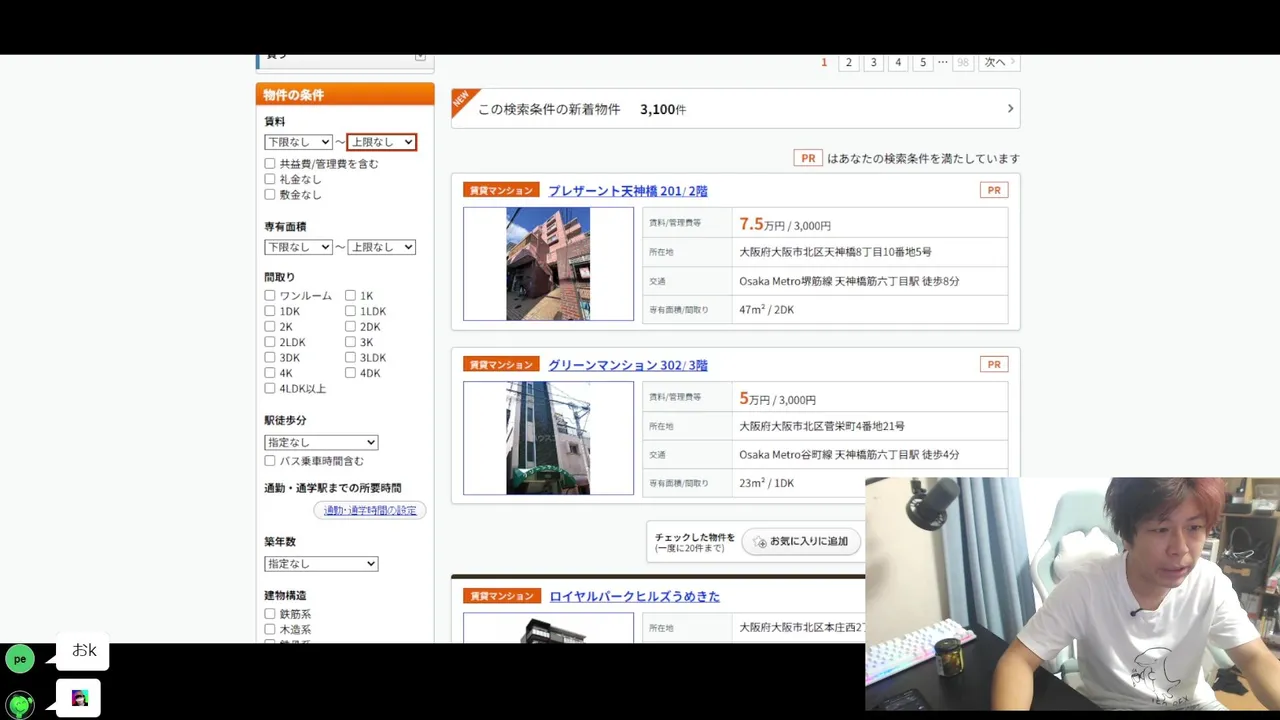This screenshot has width=1280, height=720.
Task: Click 7.5万円 rent value
Action: [x=762, y=224]
